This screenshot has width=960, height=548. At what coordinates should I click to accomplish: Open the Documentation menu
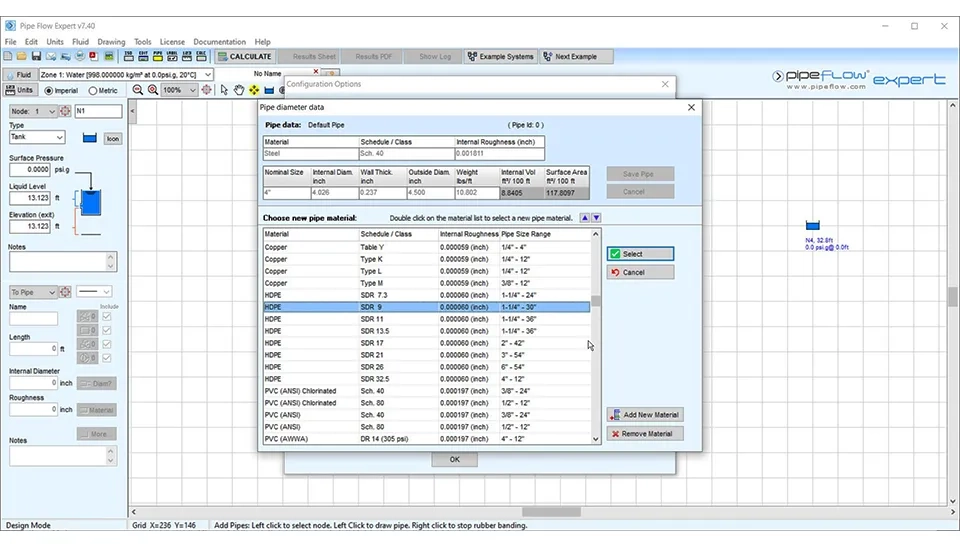click(x=219, y=42)
